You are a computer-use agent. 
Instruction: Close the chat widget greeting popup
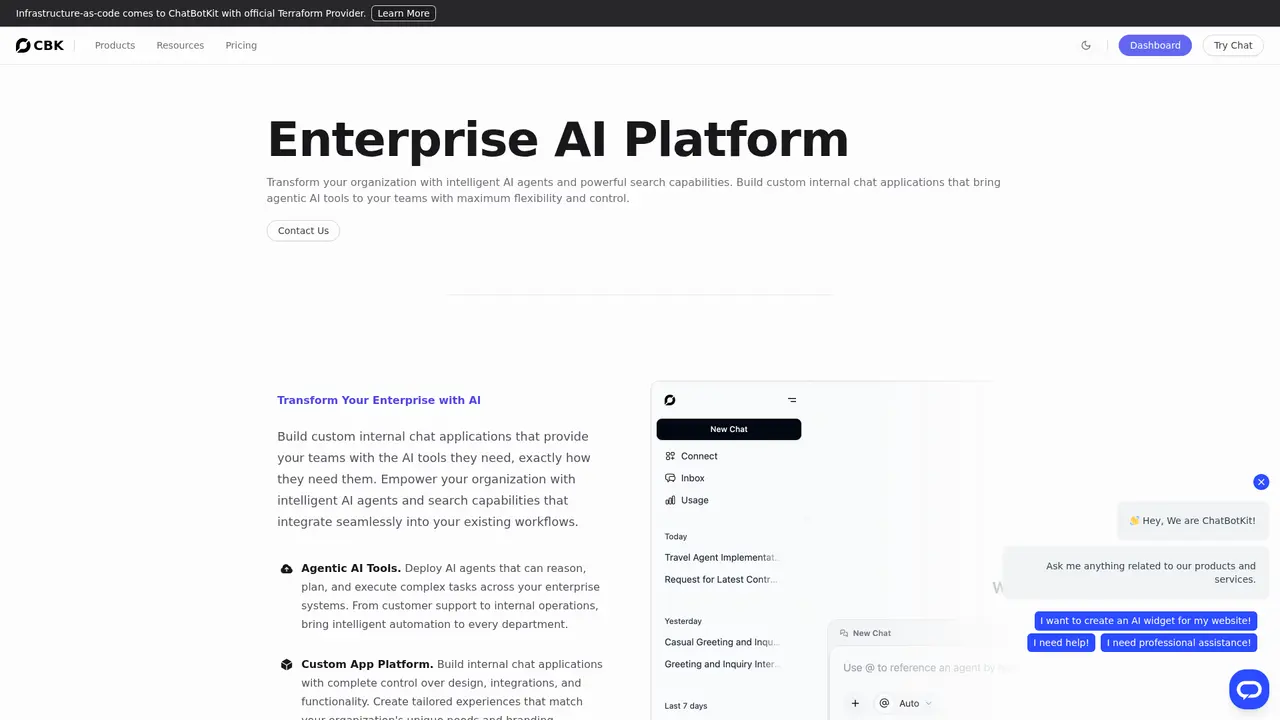tap(1261, 482)
